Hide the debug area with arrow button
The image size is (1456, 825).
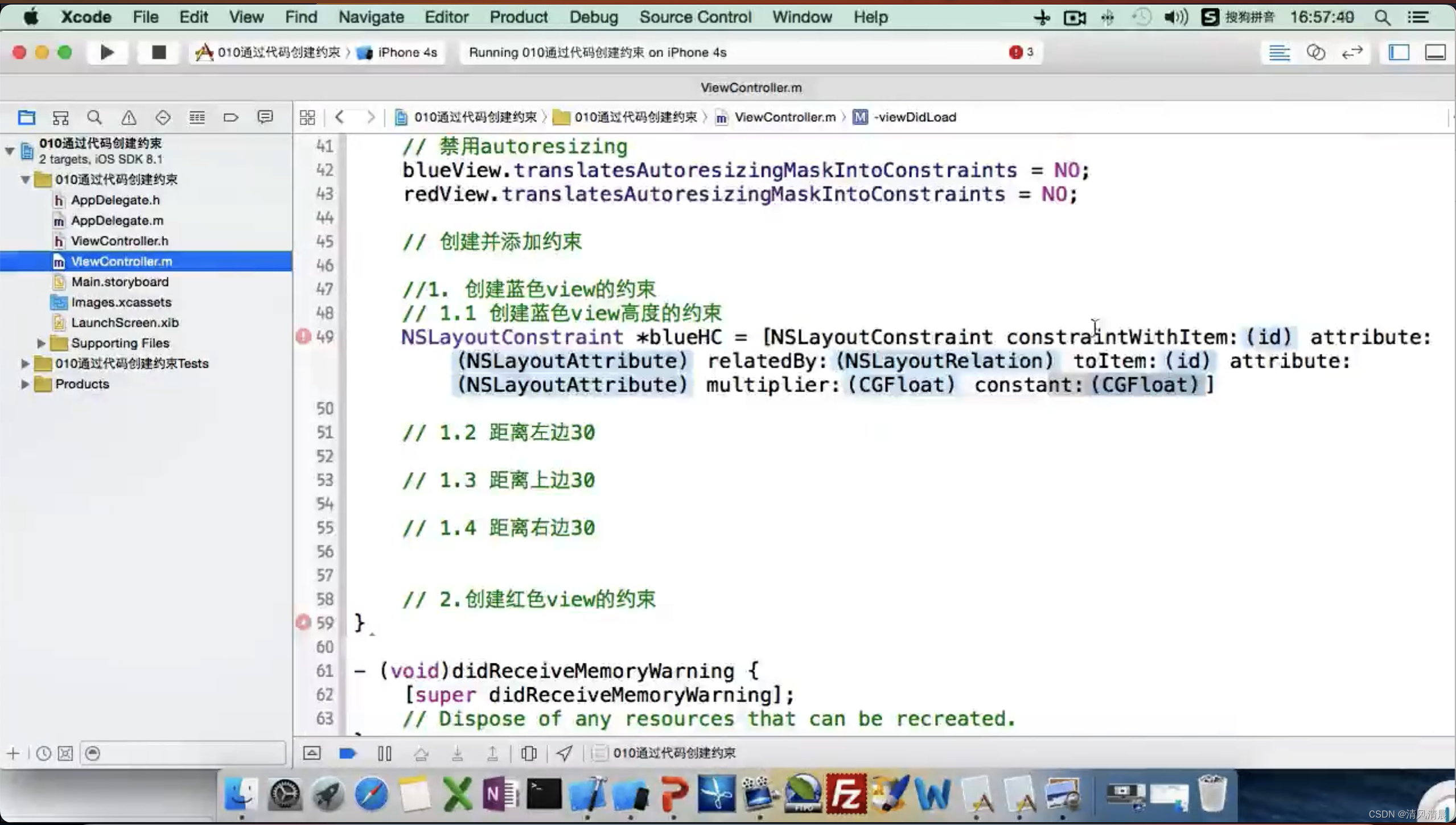312,753
